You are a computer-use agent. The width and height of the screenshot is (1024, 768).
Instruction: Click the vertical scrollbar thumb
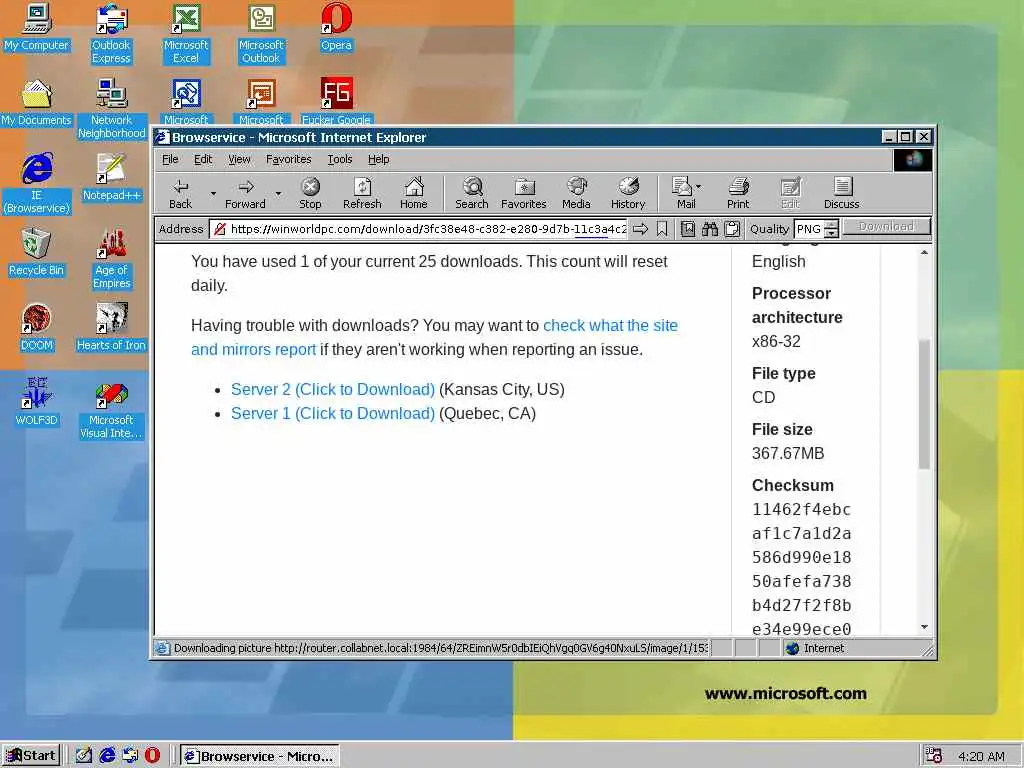point(924,404)
